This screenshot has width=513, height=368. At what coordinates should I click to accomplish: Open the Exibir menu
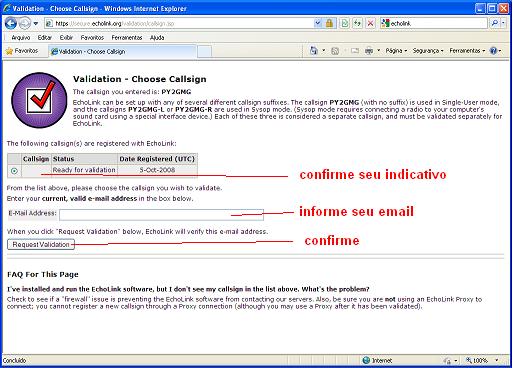(x=66, y=38)
